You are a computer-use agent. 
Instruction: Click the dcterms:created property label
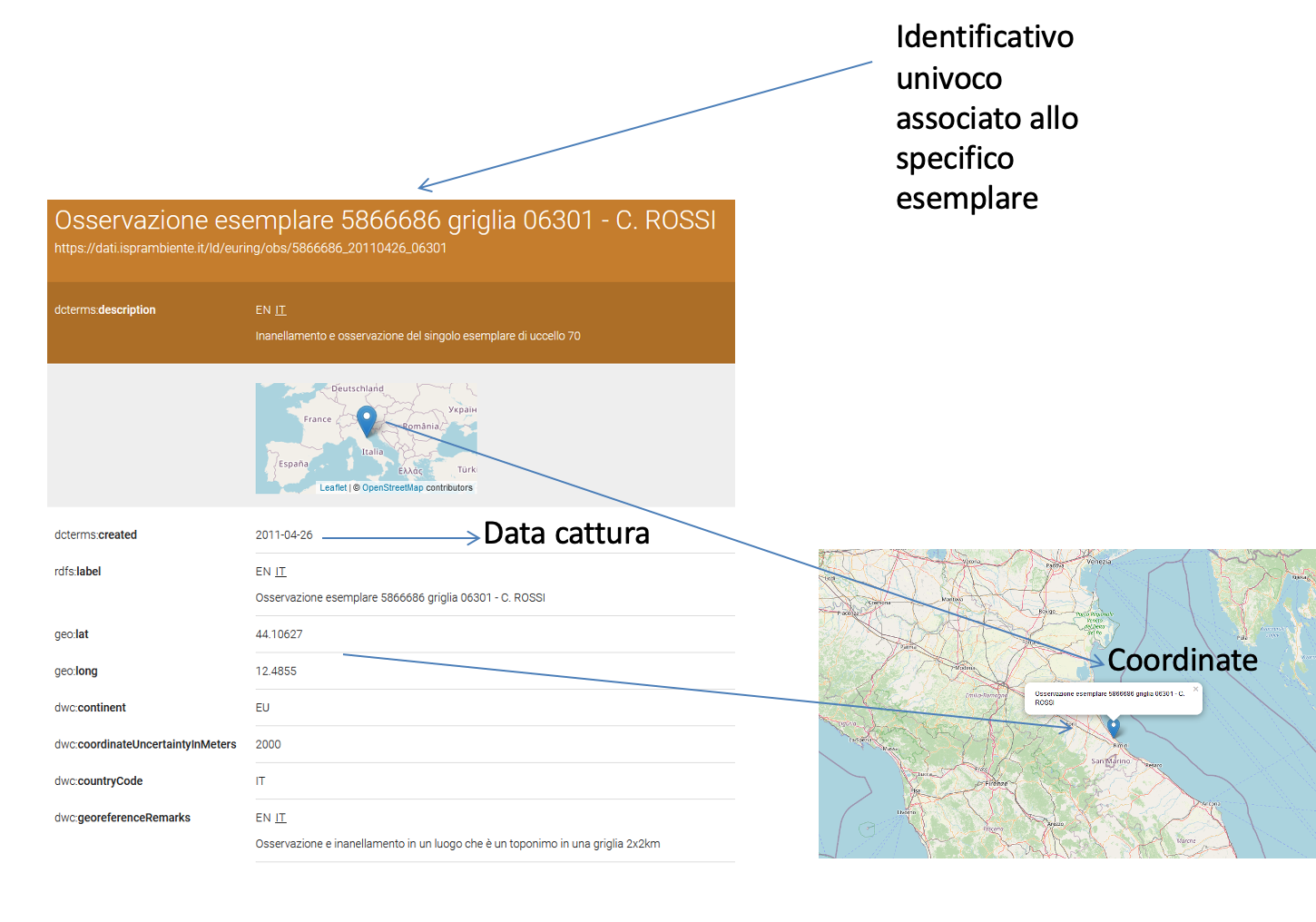pos(95,535)
